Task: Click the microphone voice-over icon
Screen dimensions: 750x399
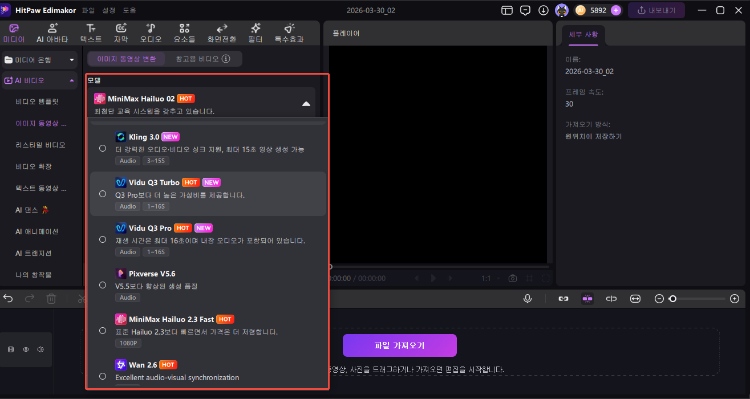Action: 528,299
